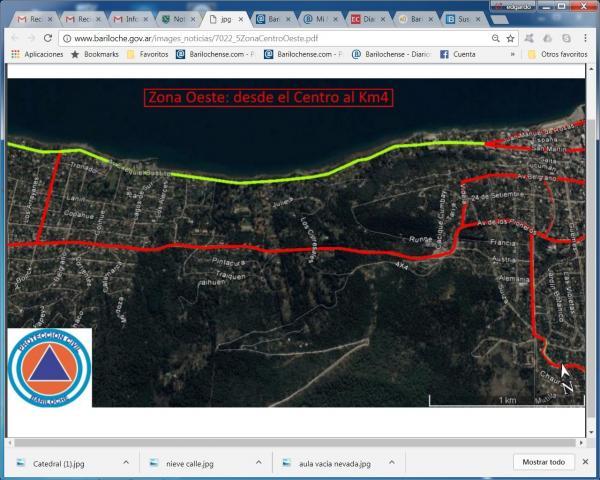This screenshot has height=480, width=600.
Task: Click the 'Los Cerezales' street label on the map
Action: point(309,240)
